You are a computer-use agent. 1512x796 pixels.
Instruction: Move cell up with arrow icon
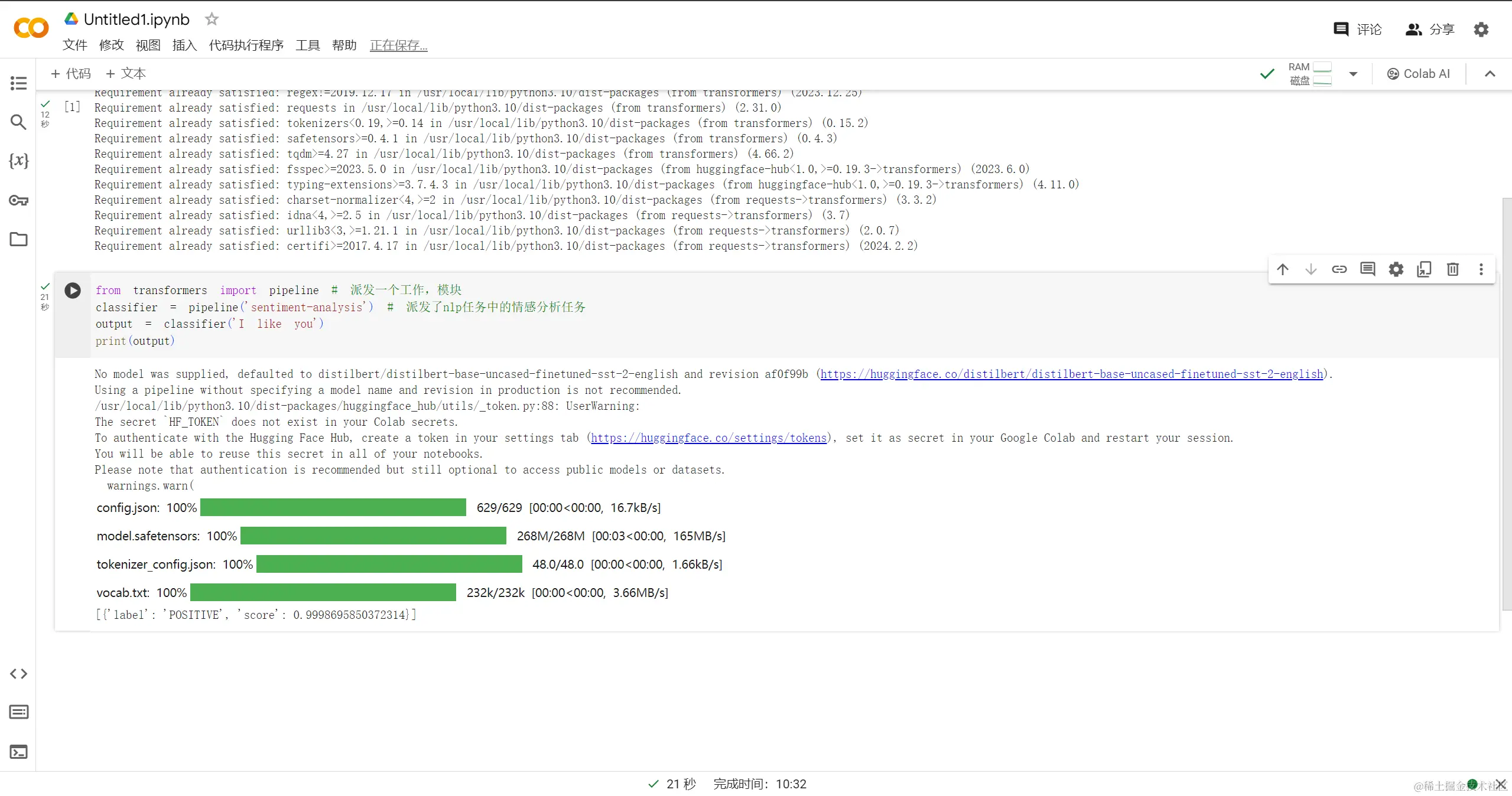[1282, 269]
